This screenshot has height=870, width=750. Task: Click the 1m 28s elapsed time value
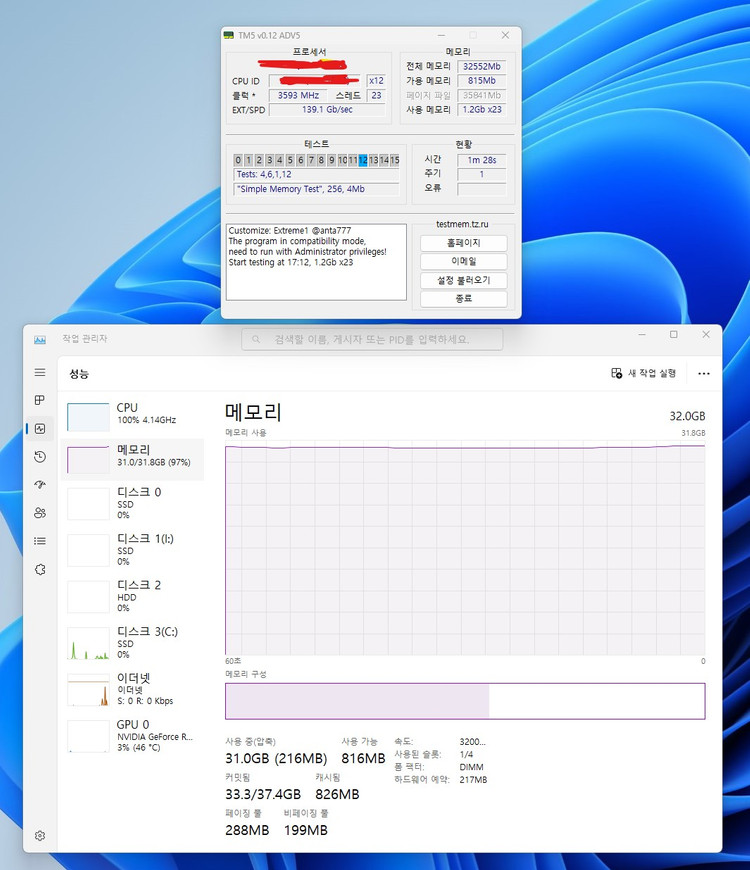[482, 160]
